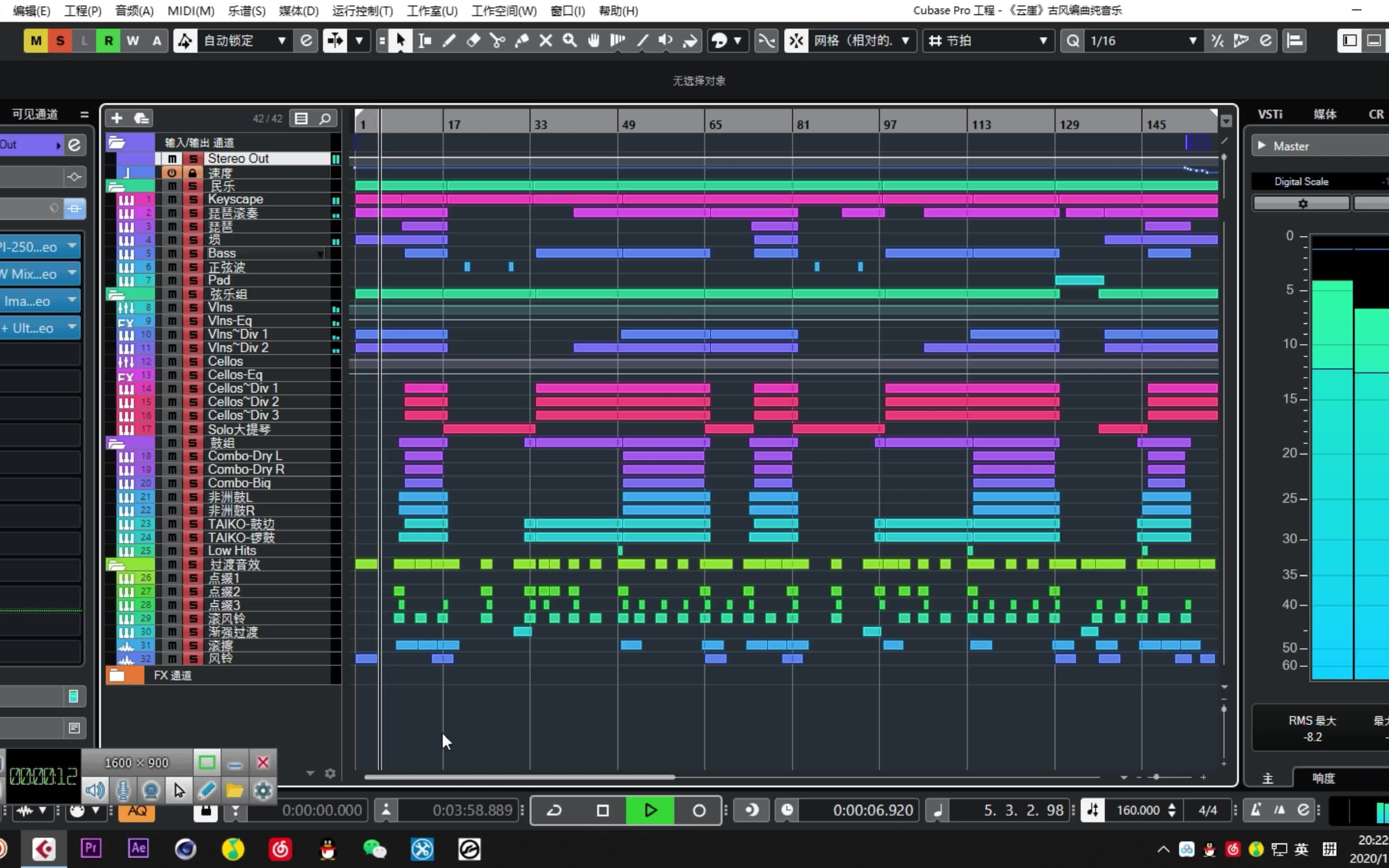Open the Find Tracks search icon
The height and width of the screenshot is (868, 1389).
(325, 118)
